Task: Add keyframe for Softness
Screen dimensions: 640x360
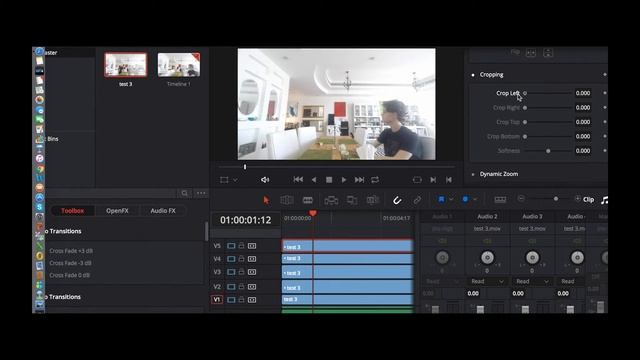Action: pyautogui.click(x=604, y=151)
